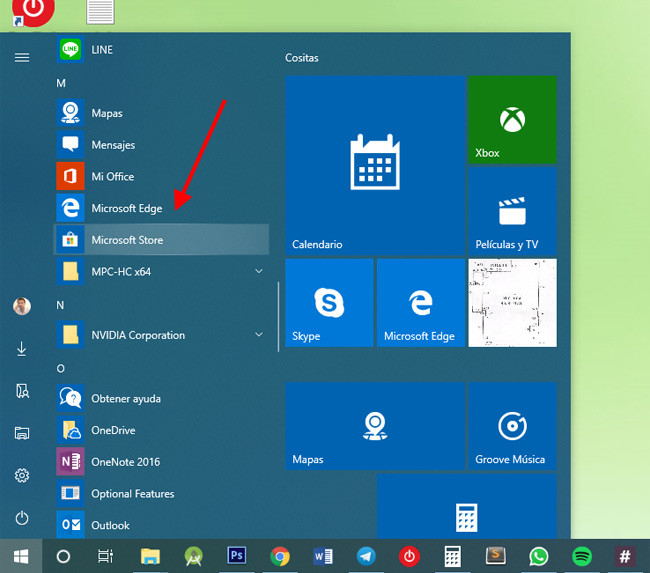
Task: Launch Microsoft Edge from the app list
Action: coord(162,208)
